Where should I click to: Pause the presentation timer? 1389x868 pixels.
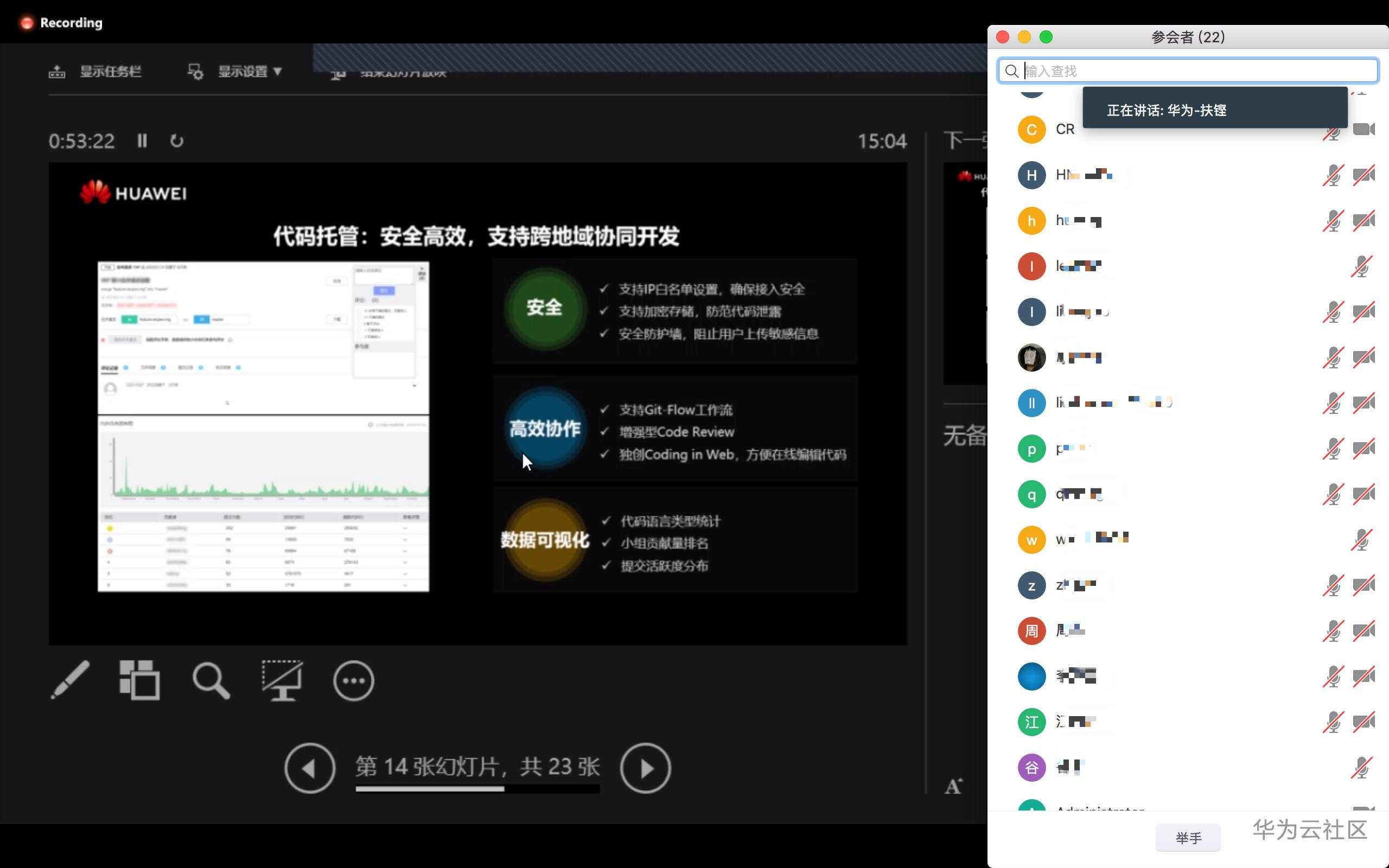142,141
